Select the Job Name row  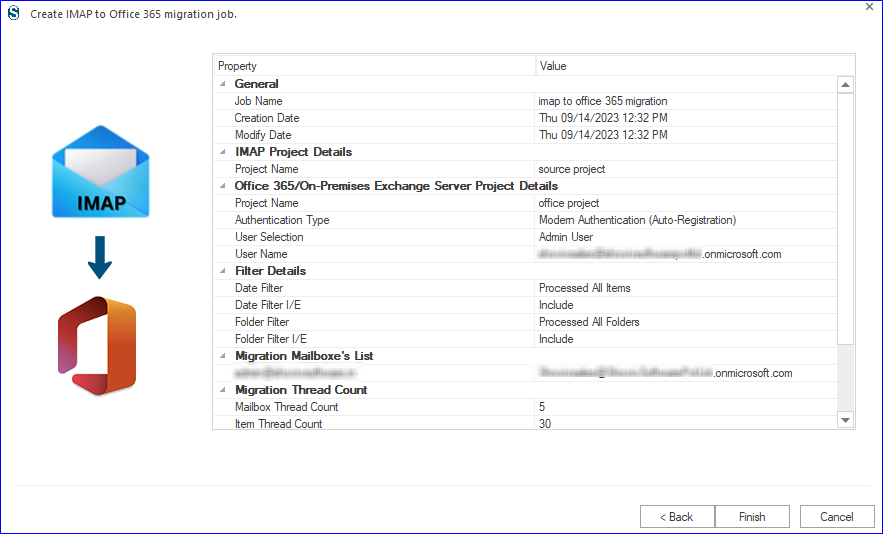pyautogui.click(x=526, y=101)
